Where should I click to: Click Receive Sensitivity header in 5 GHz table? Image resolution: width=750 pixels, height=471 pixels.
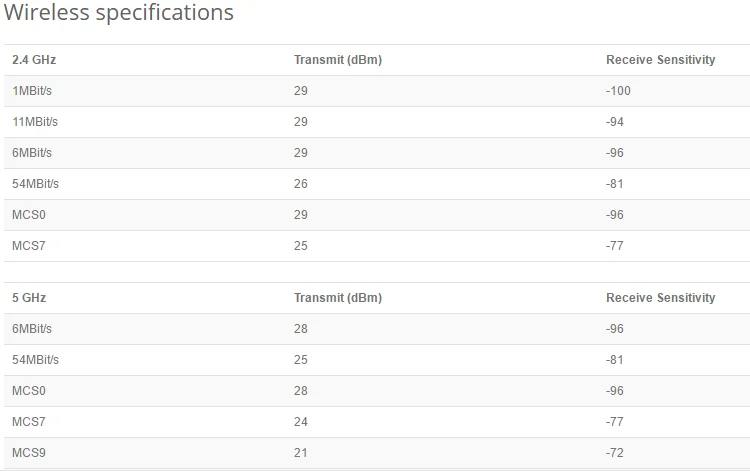click(x=660, y=298)
